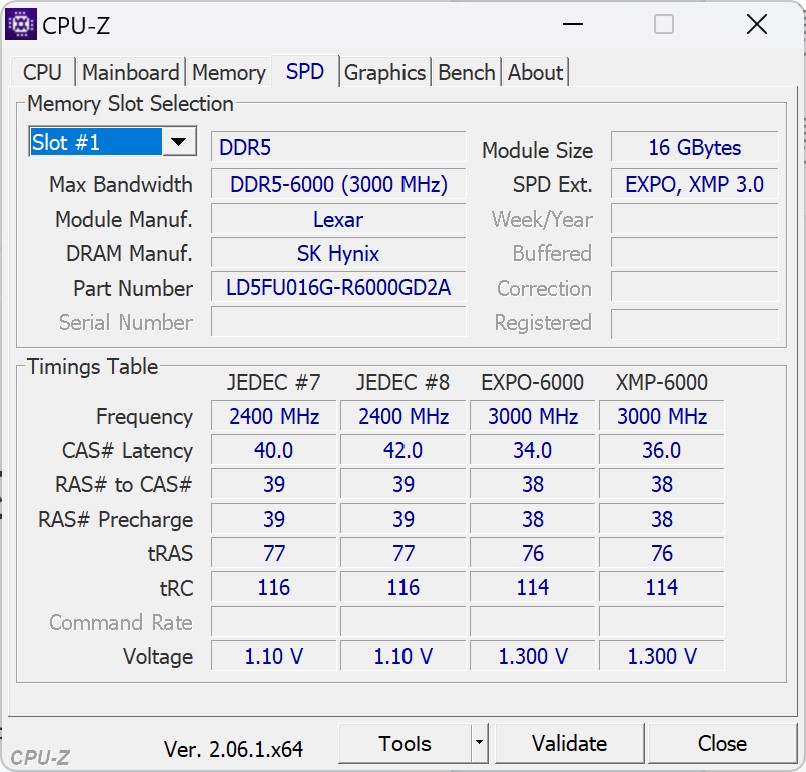This screenshot has width=806, height=772.
Task: Click the Close button
Action: [722, 743]
